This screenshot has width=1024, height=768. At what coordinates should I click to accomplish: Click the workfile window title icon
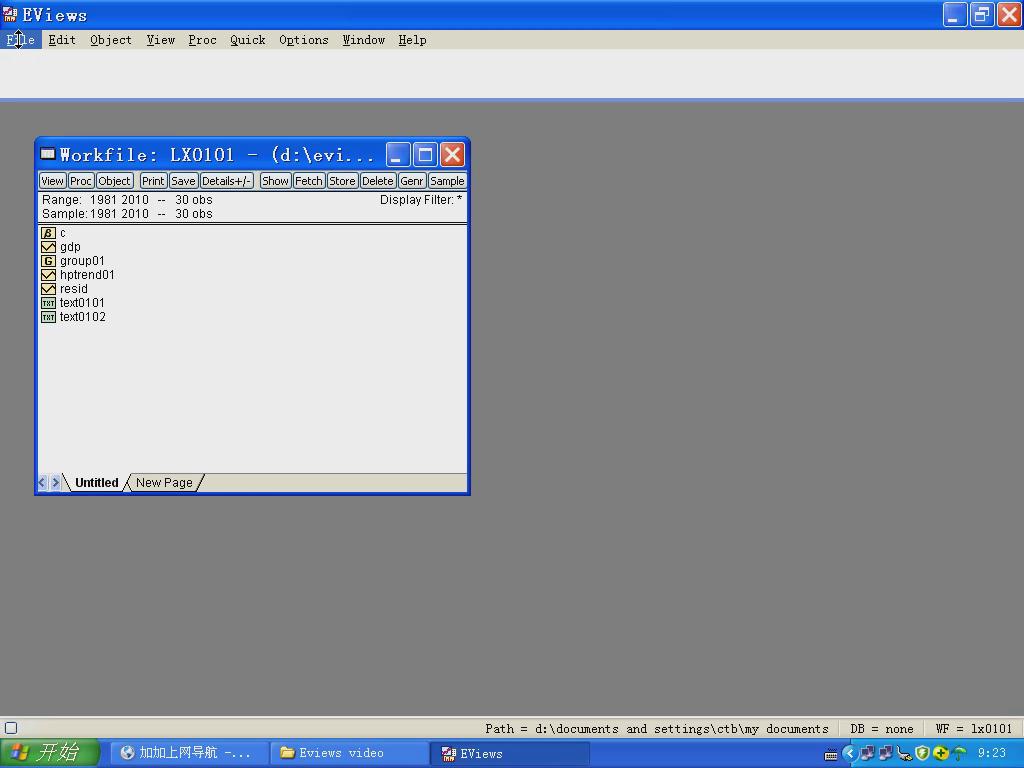coord(48,154)
